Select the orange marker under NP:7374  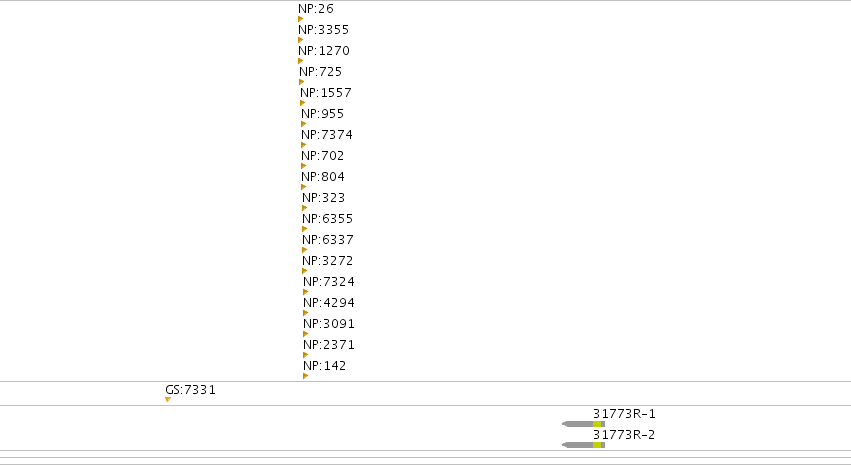304,145
